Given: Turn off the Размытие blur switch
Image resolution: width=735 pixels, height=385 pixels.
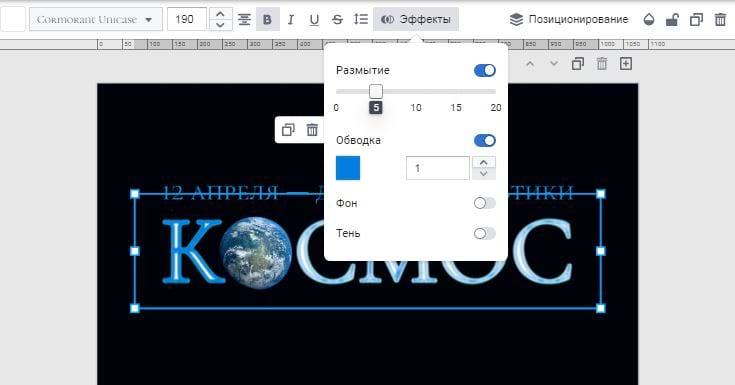Looking at the screenshot, I should click(485, 70).
